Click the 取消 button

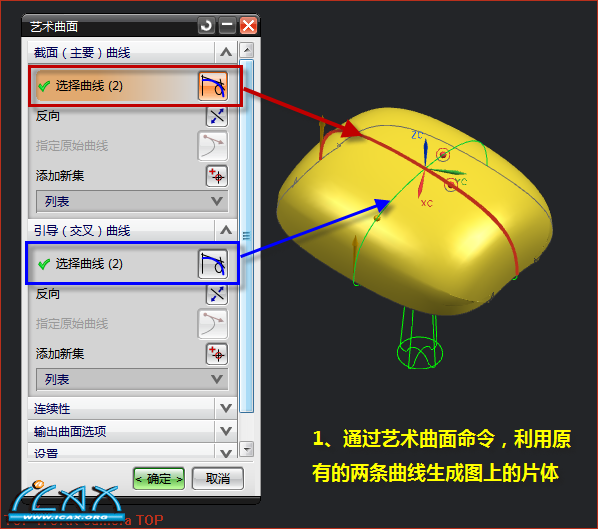(x=218, y=479)
